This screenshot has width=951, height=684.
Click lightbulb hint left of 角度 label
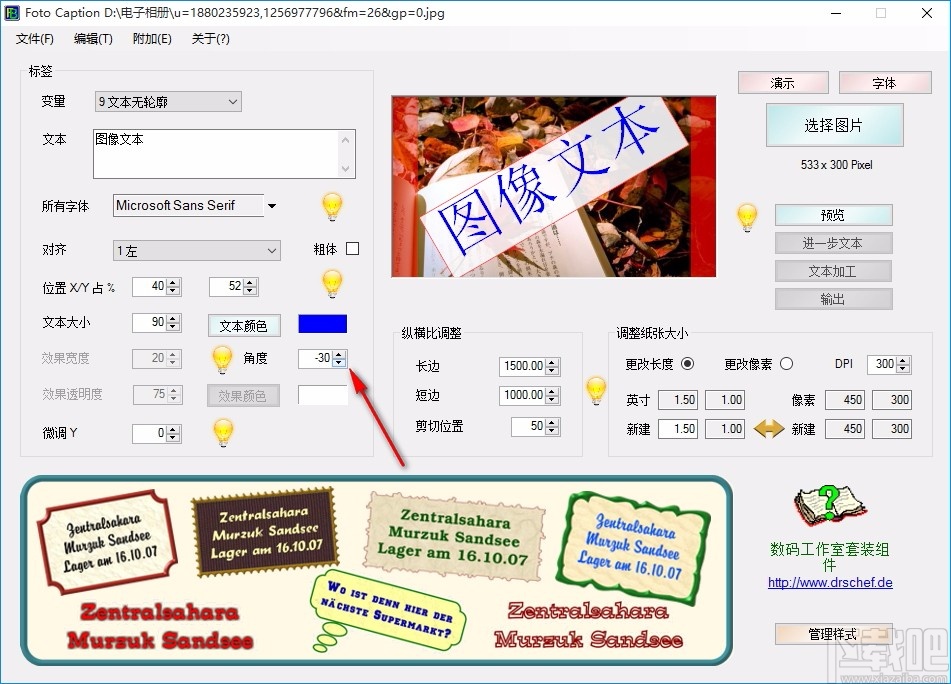222,360
